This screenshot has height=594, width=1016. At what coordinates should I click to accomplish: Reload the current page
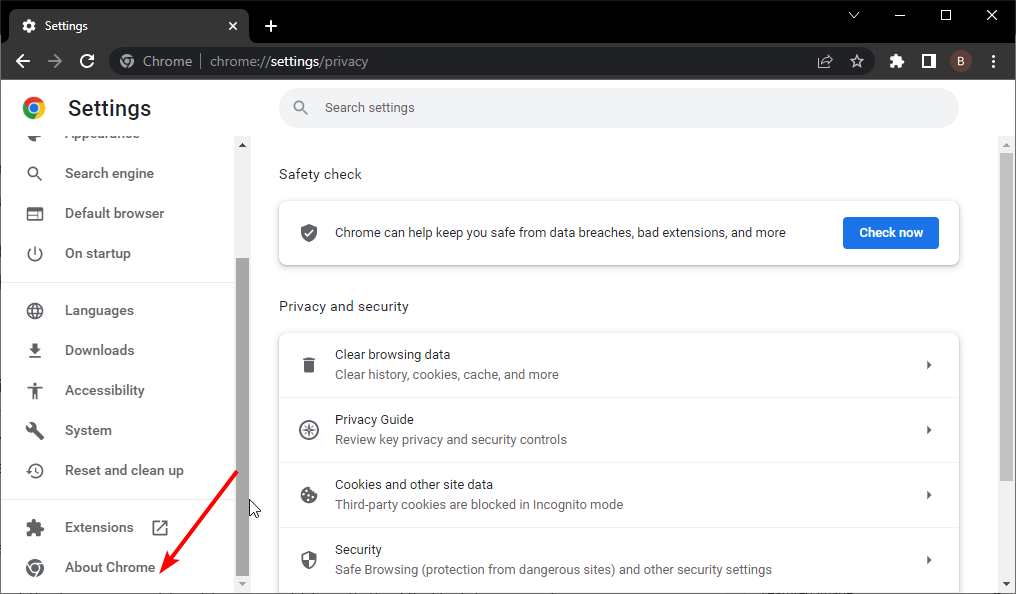(87, 61)
